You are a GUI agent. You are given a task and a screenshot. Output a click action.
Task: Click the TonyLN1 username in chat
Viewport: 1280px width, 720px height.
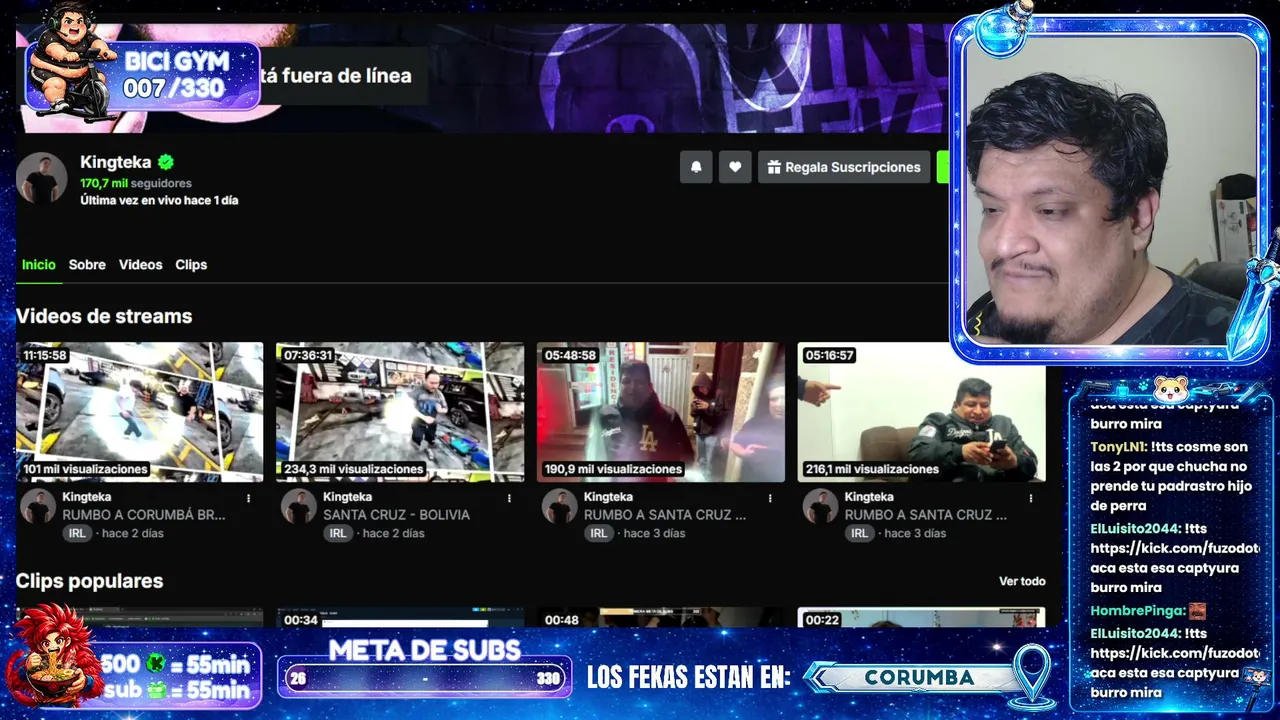coord(1118,447)
